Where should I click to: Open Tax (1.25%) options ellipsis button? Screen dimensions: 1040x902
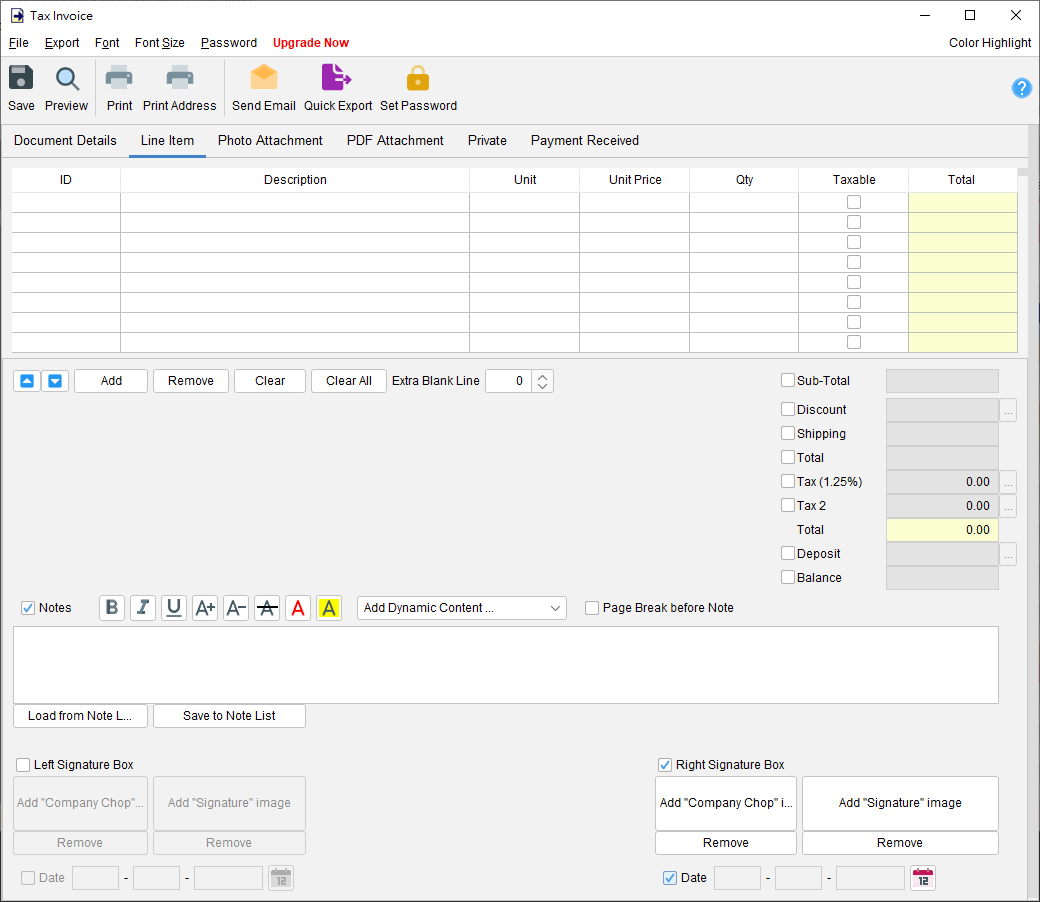coord(1008,482)
